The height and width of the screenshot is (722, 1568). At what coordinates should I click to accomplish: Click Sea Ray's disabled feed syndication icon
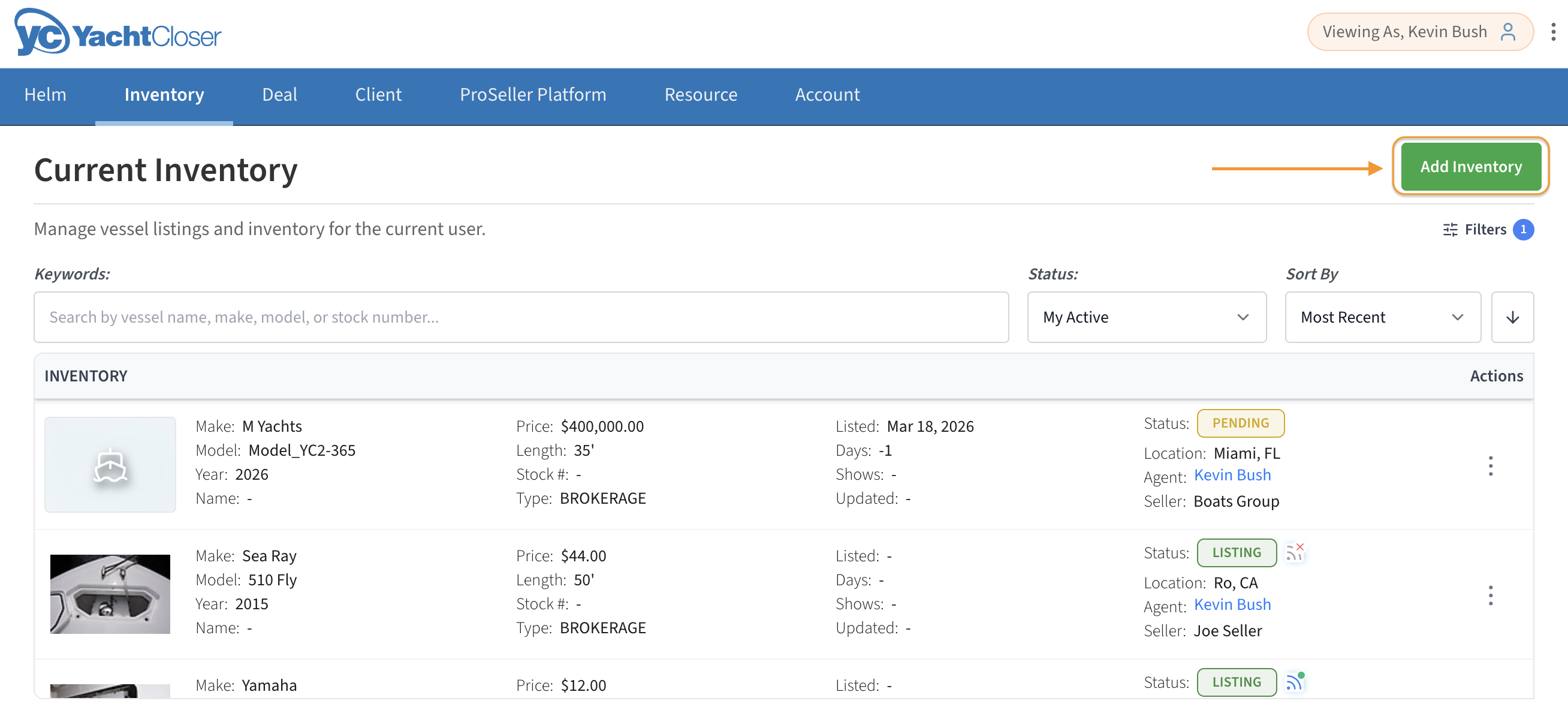(1294, 552)
